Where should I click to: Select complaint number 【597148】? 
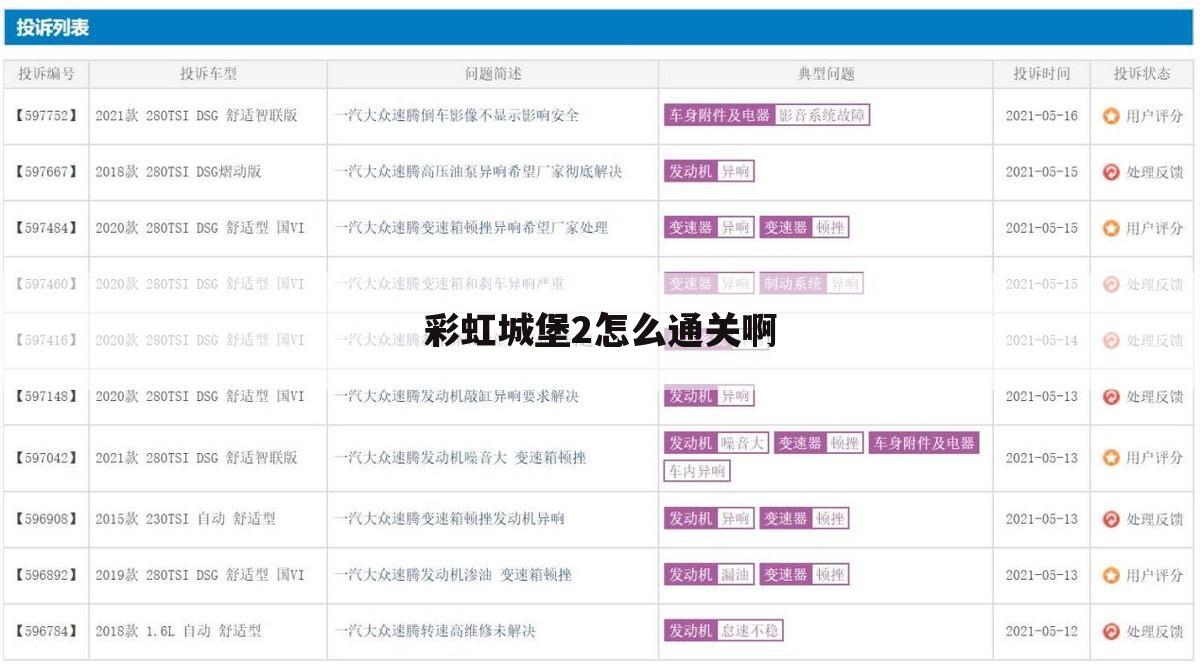tap(46, 396)
